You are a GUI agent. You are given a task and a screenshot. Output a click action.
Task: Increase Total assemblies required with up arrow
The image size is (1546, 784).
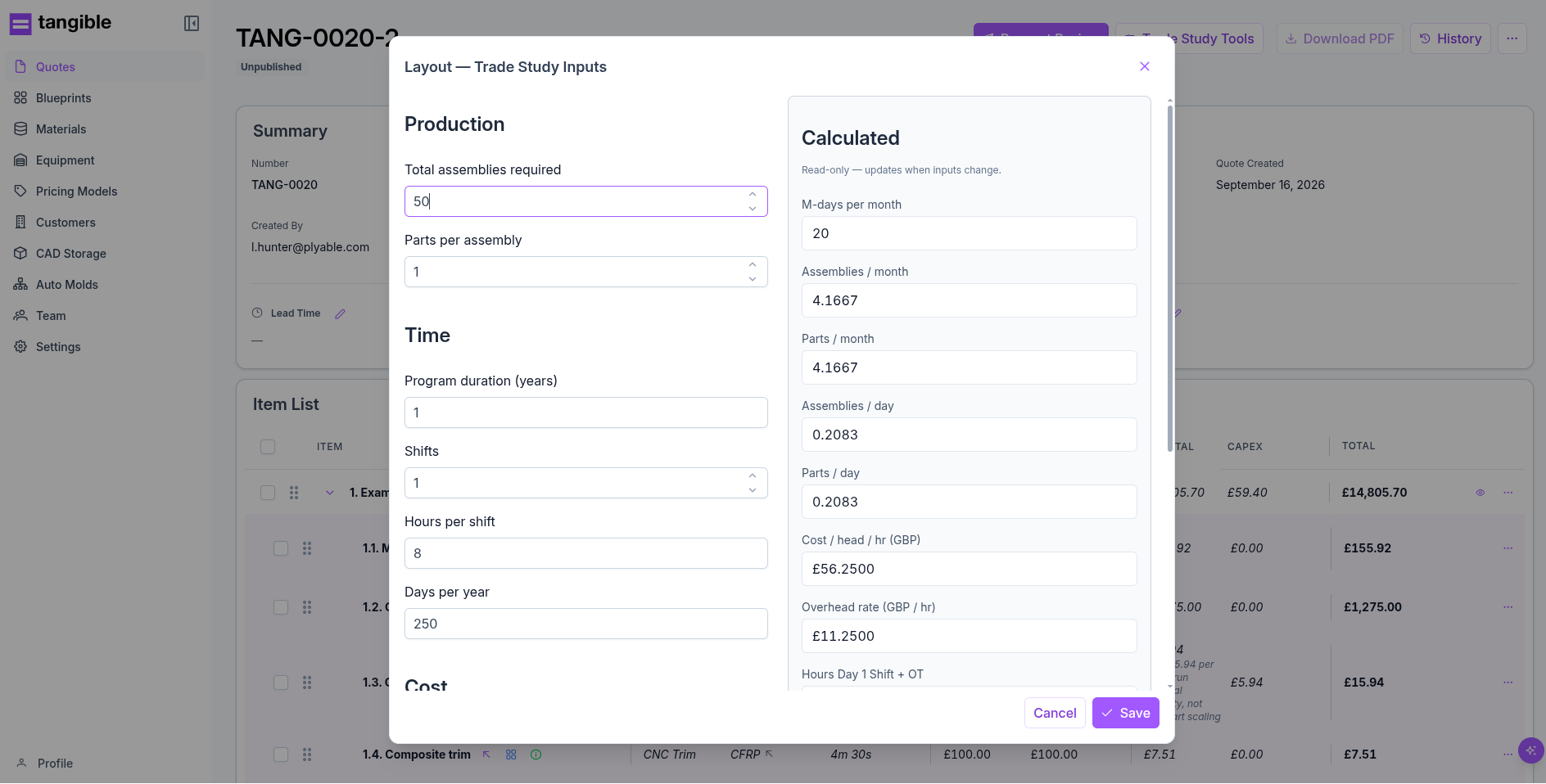[753, 194]
